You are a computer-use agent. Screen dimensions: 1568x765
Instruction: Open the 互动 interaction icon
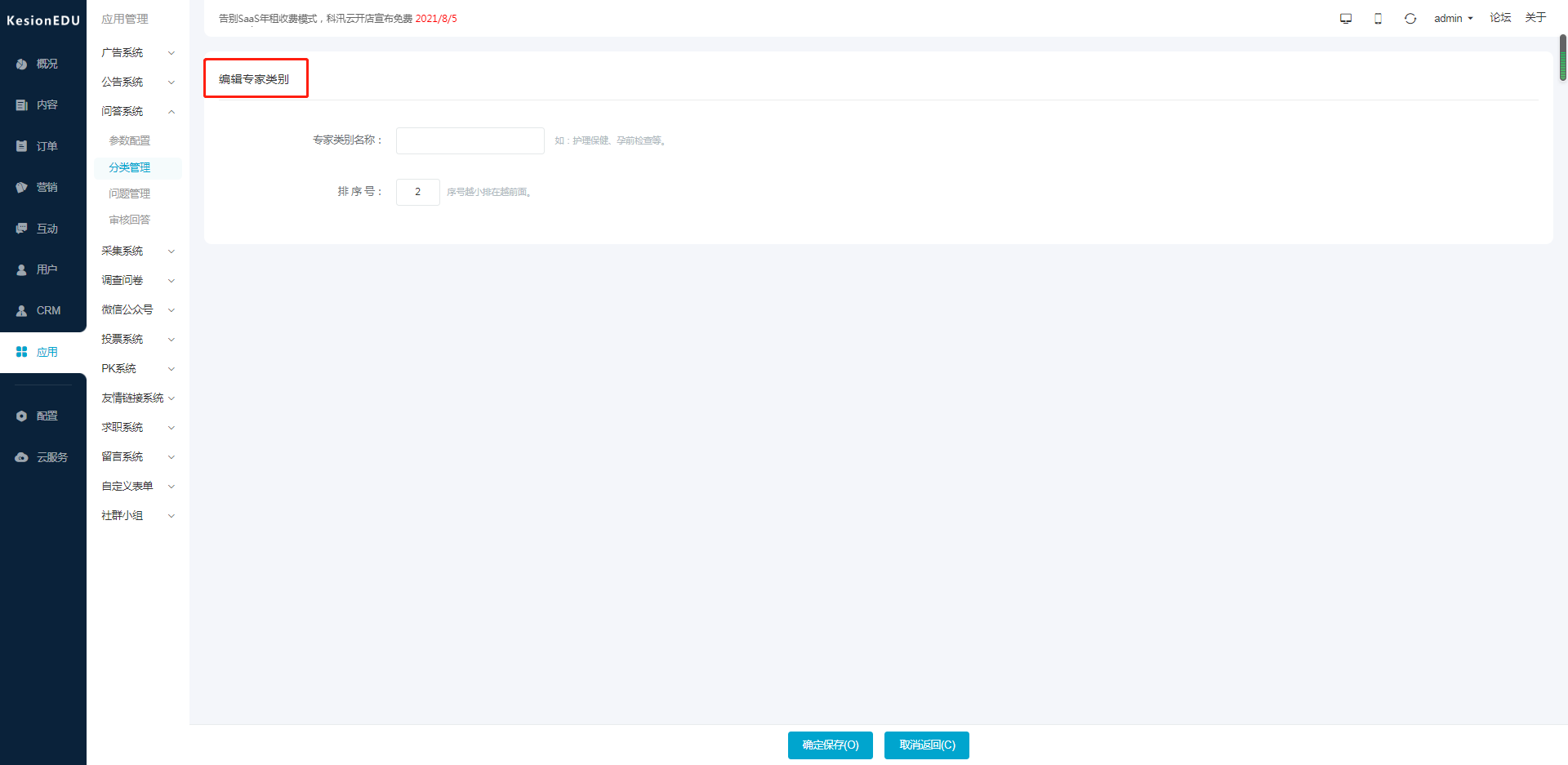tap(22, 229)
